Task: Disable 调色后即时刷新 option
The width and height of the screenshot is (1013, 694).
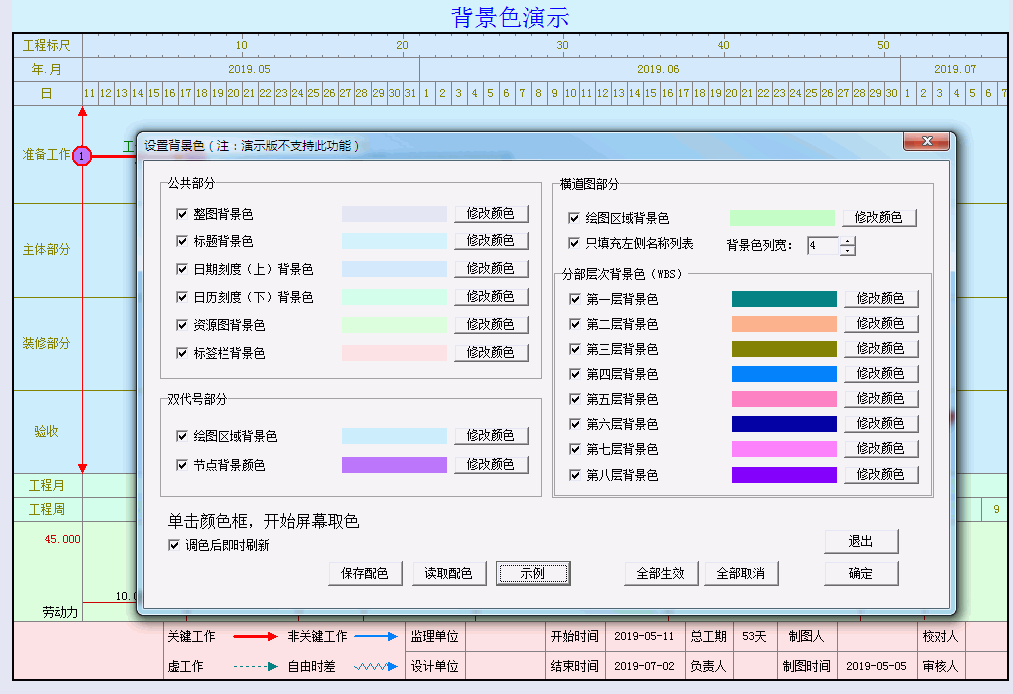Action: 173,545
